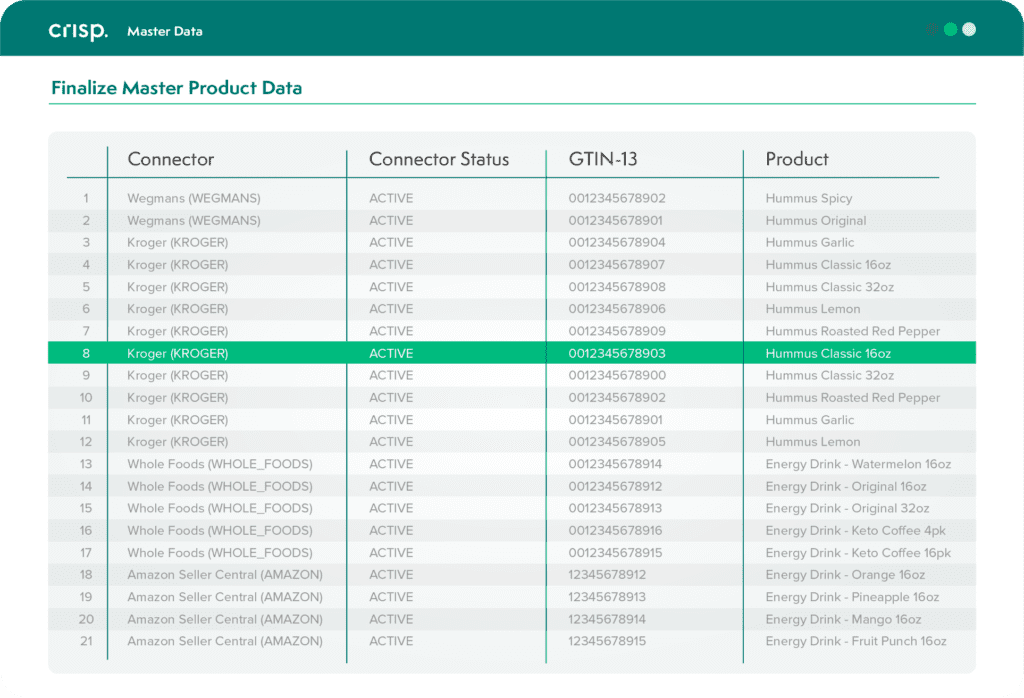The image size is (1024, 698).
Task: Select the Hummus Spicy product cell
Action: click(808, 198)
